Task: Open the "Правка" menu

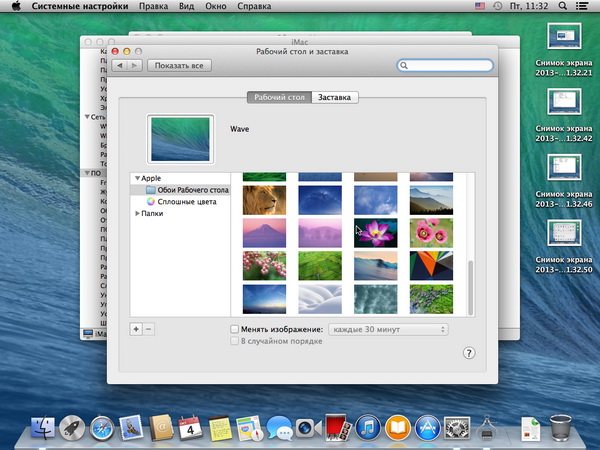Action: pos(153,7)
